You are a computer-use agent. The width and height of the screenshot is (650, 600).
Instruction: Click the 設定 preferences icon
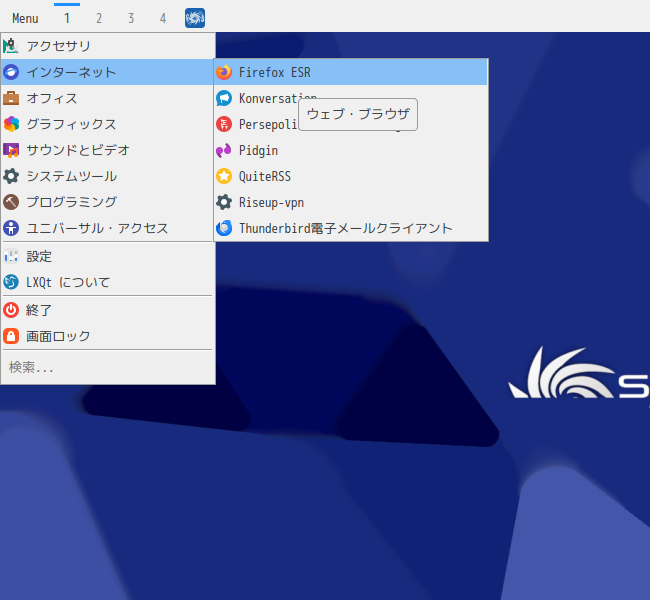coord(11,256)
